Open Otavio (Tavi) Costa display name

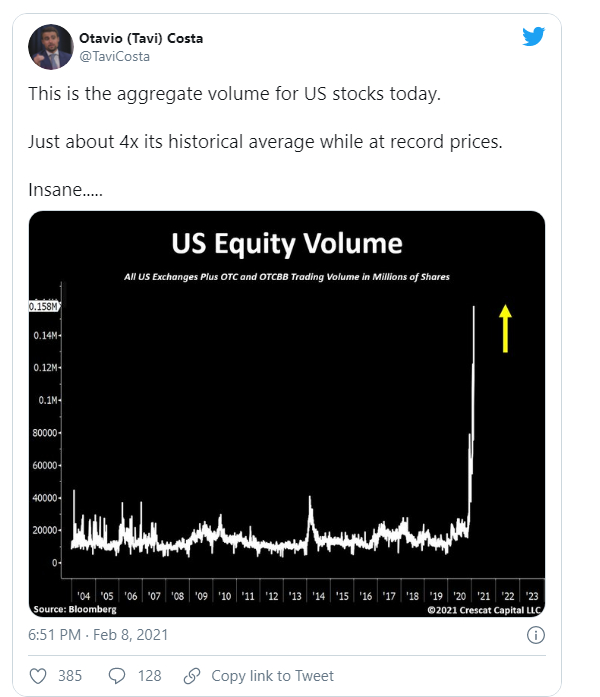pyautogui.click(x=141, y=38)
